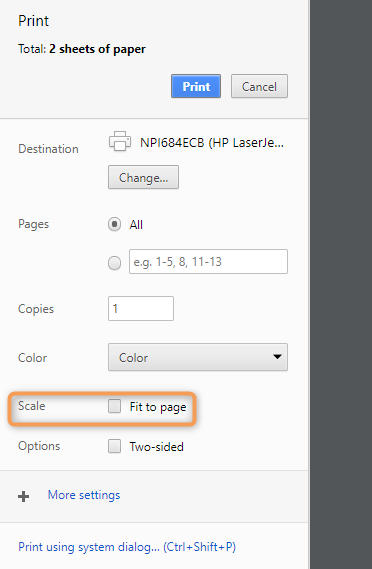The width and height of the screenshot is (372, 569).
Task: Open the Color selection combo box
Action: pyautogui.click(x=198, y=357)
